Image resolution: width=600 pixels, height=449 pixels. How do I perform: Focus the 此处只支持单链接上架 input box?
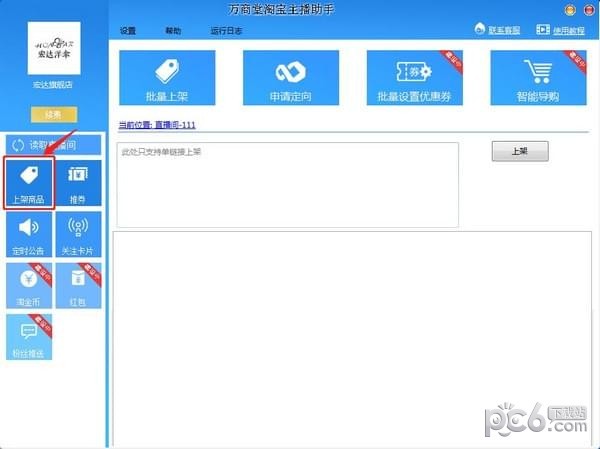[x=288, y=185]
